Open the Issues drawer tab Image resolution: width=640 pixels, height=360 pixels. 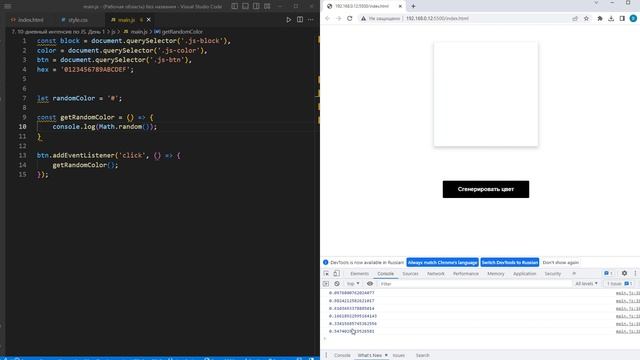[x=399, y=356]
